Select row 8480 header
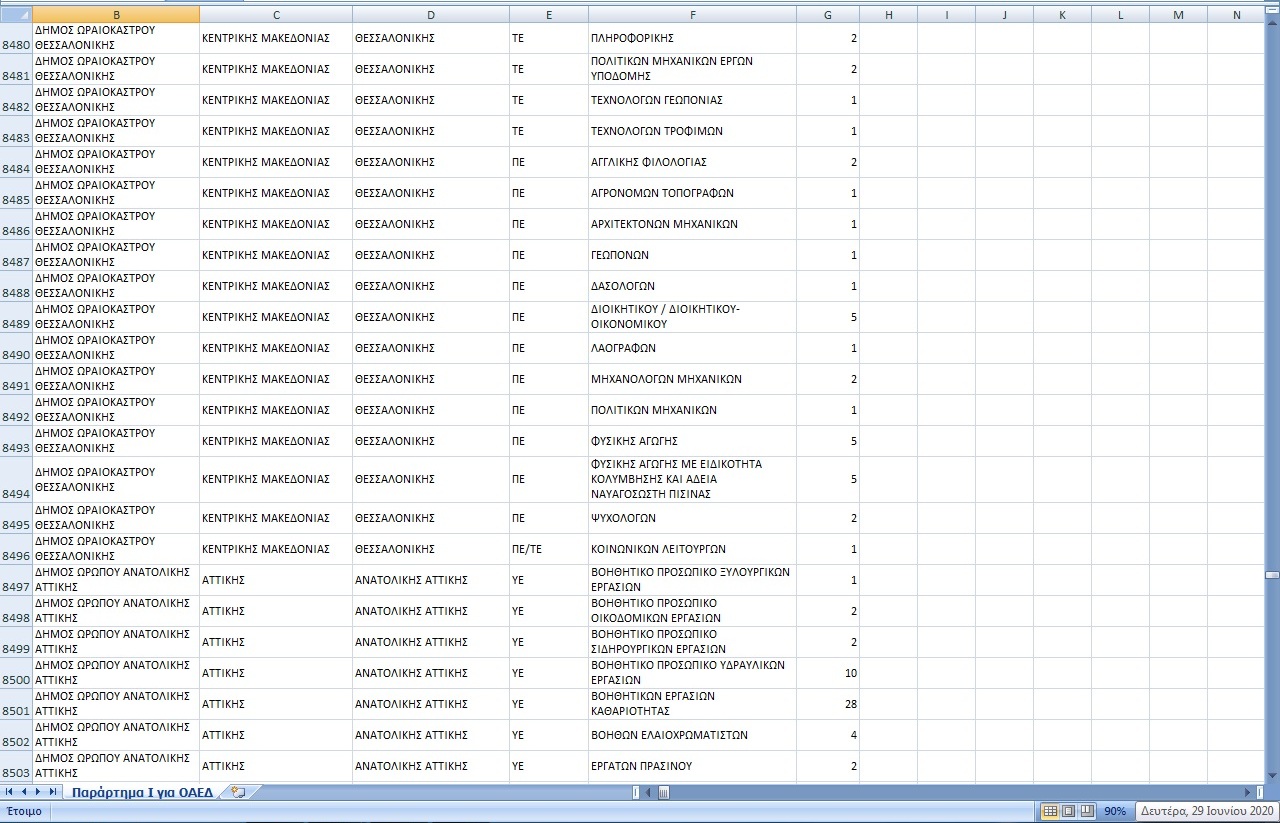1280x823 pixels. pyautogui.click(x=16, y=38)
